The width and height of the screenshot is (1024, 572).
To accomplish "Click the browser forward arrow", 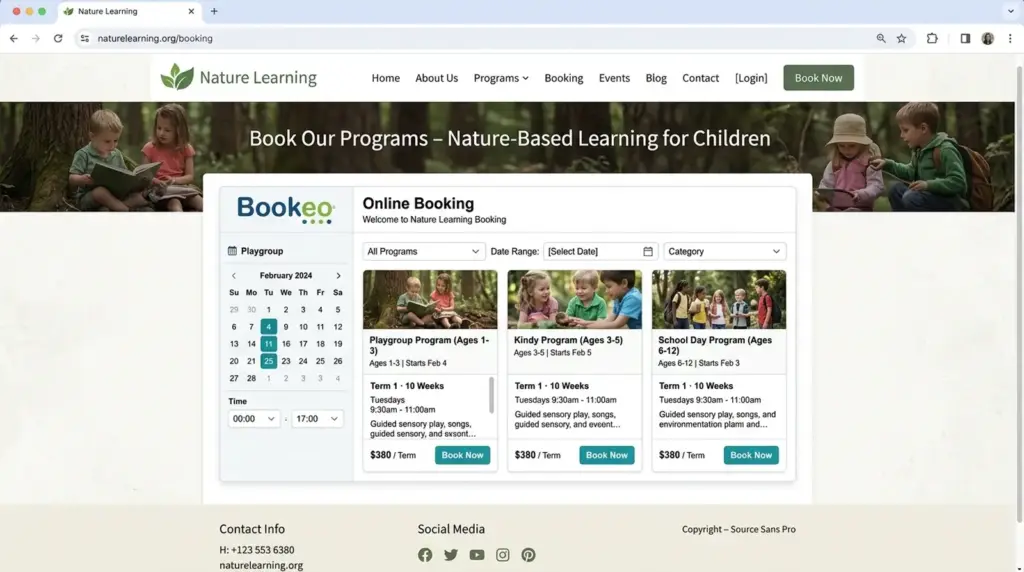I will 36,39.
